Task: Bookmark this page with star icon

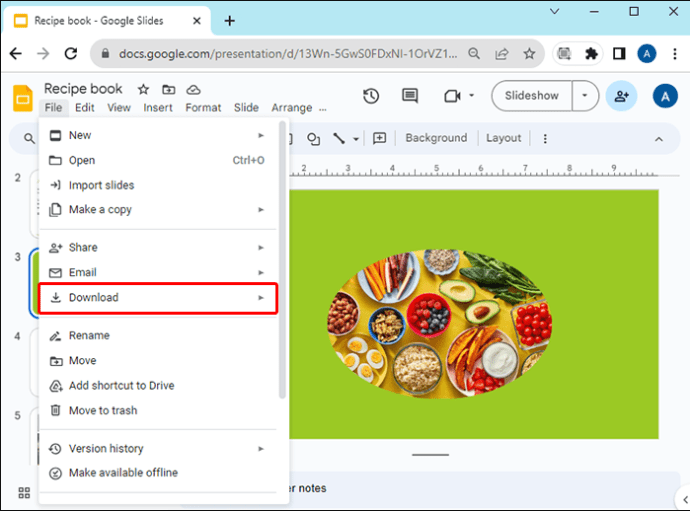Action: [529, 54]
